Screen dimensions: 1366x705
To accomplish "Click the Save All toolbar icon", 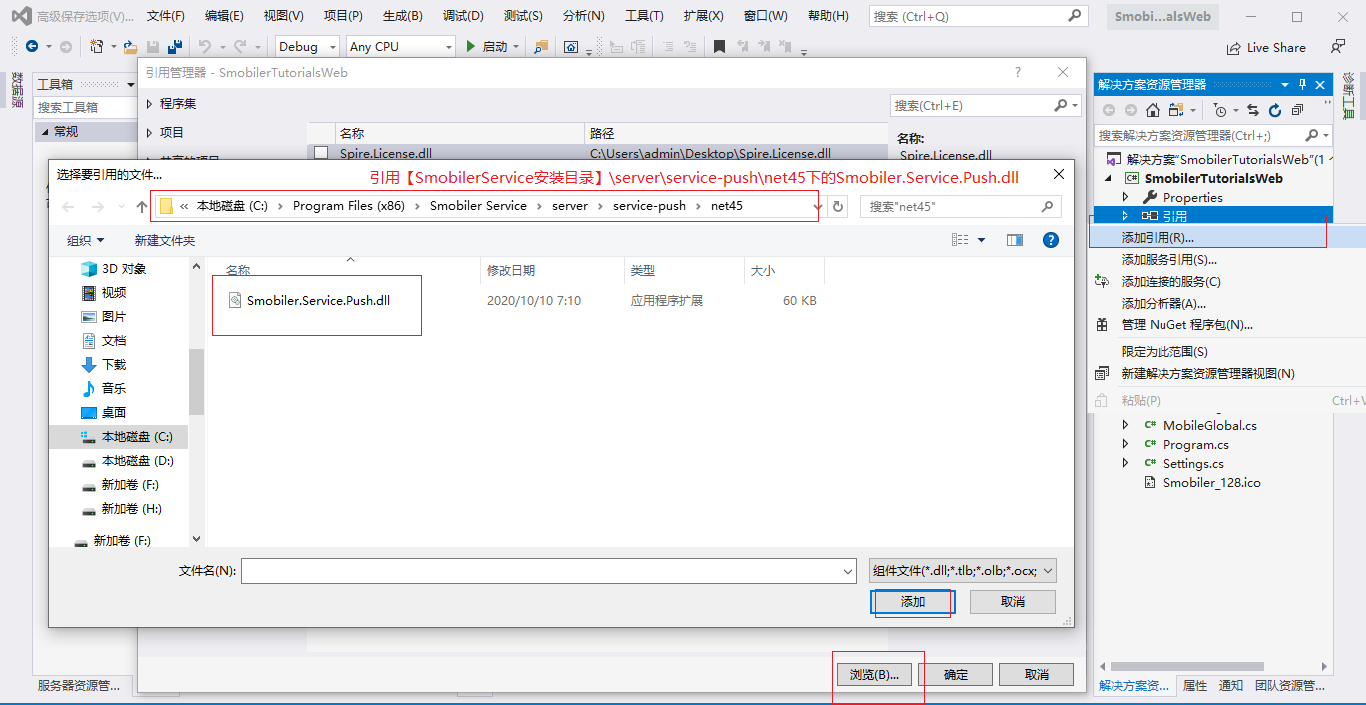I will click(x=174, y=47).
